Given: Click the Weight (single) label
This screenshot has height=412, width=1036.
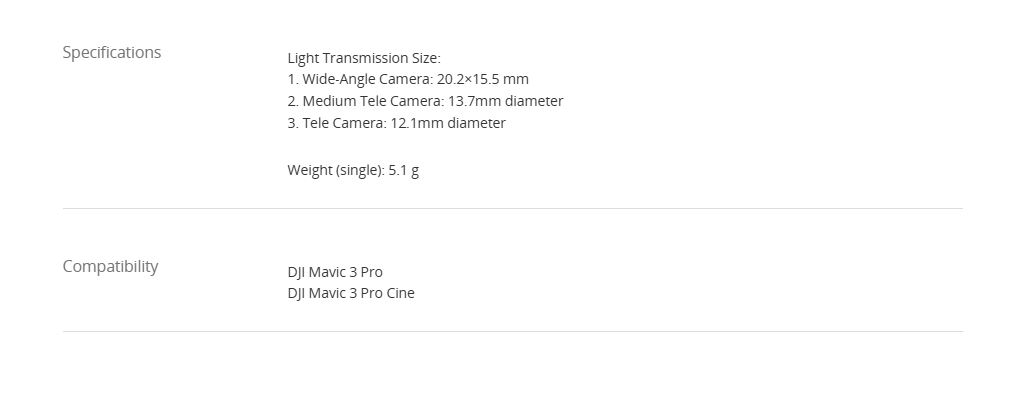Looking at the screenshot, I should tap(335, 170).
